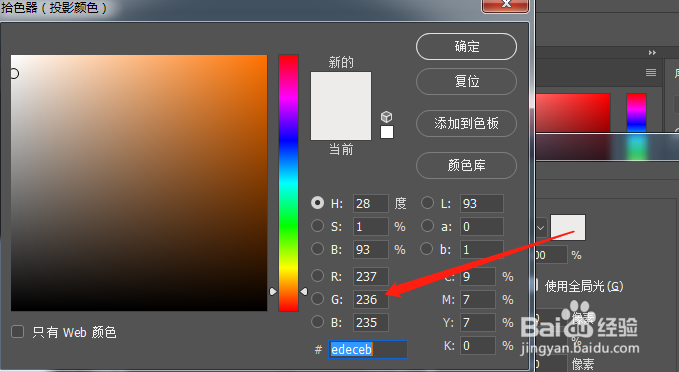
Task: Enable 只有 Web 颜色 checkbox
Action: pos(17,332)
